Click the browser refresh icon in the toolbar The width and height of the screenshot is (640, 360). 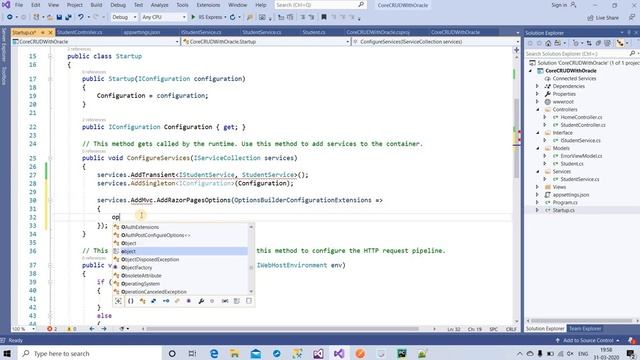[232, 17]
